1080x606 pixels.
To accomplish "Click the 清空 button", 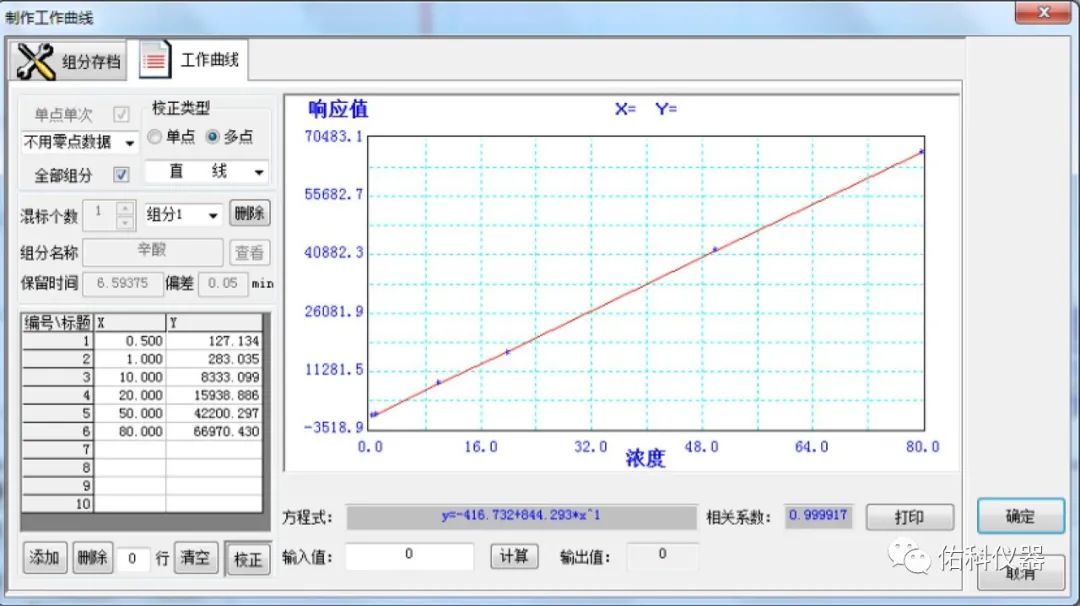I will click(x=196, y=558).
